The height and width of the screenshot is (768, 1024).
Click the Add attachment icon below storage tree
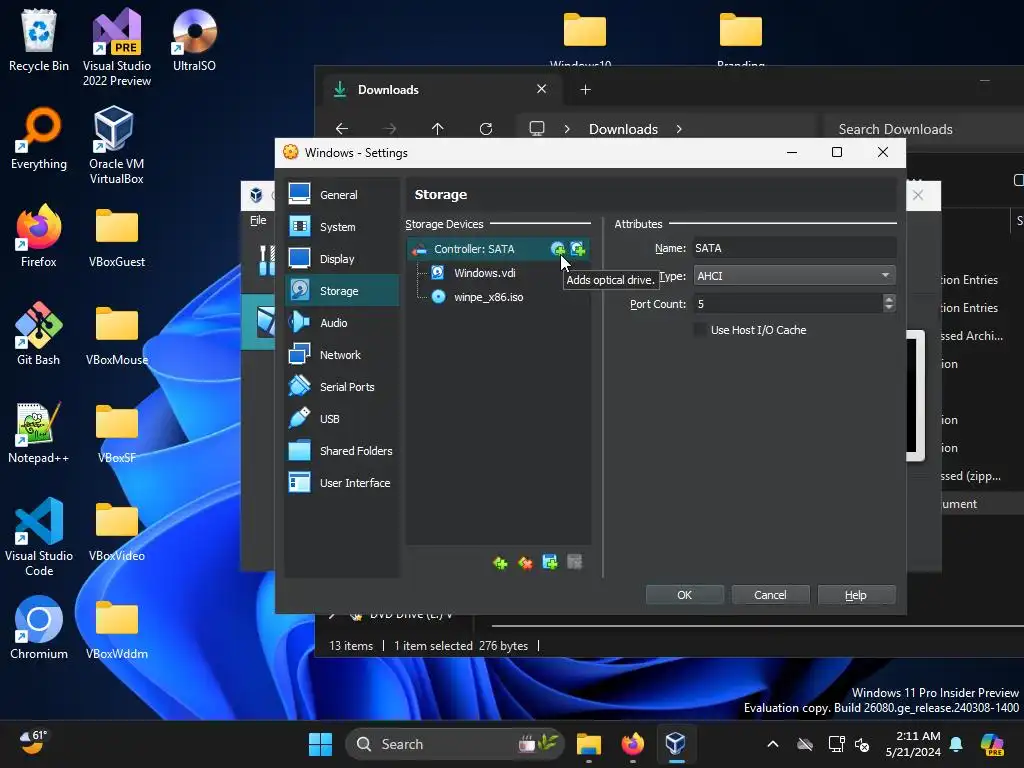[550, 562]
